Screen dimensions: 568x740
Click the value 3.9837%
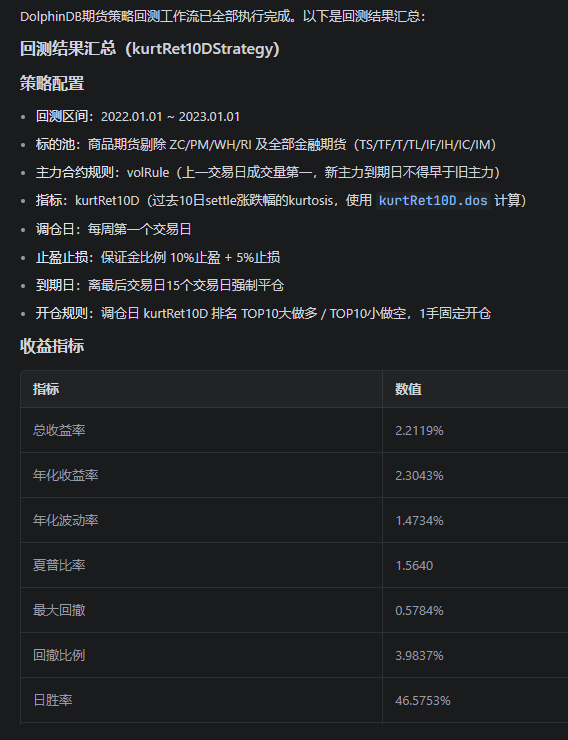(419, 655)
